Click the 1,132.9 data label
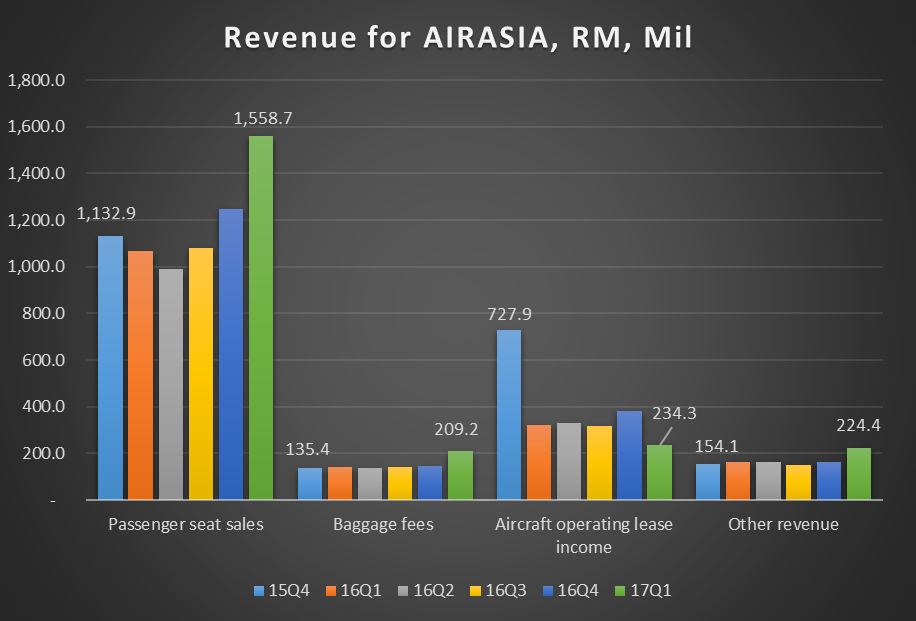The image size is (916, 621). coord(106,213)
